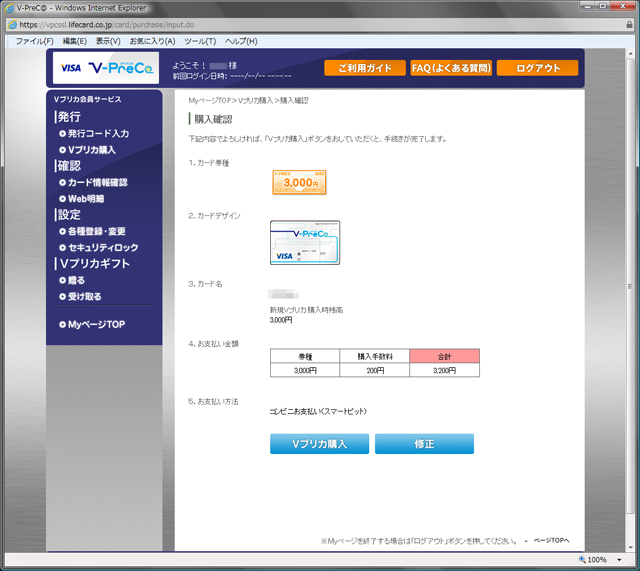Open the 表示(V) menu
640x571 pixels.
pos(108,41)
